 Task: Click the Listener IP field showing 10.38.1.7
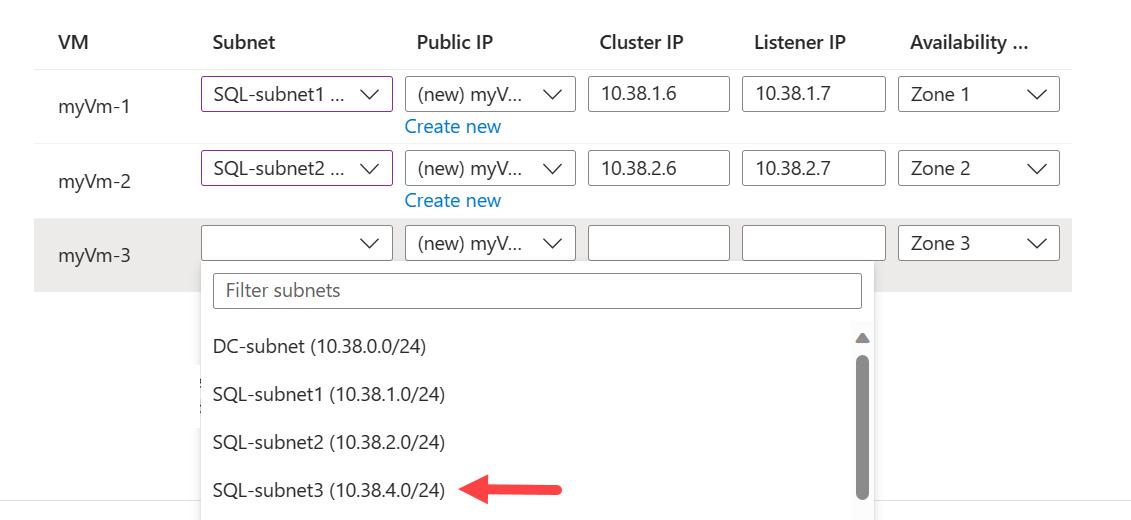pos(813,94)
